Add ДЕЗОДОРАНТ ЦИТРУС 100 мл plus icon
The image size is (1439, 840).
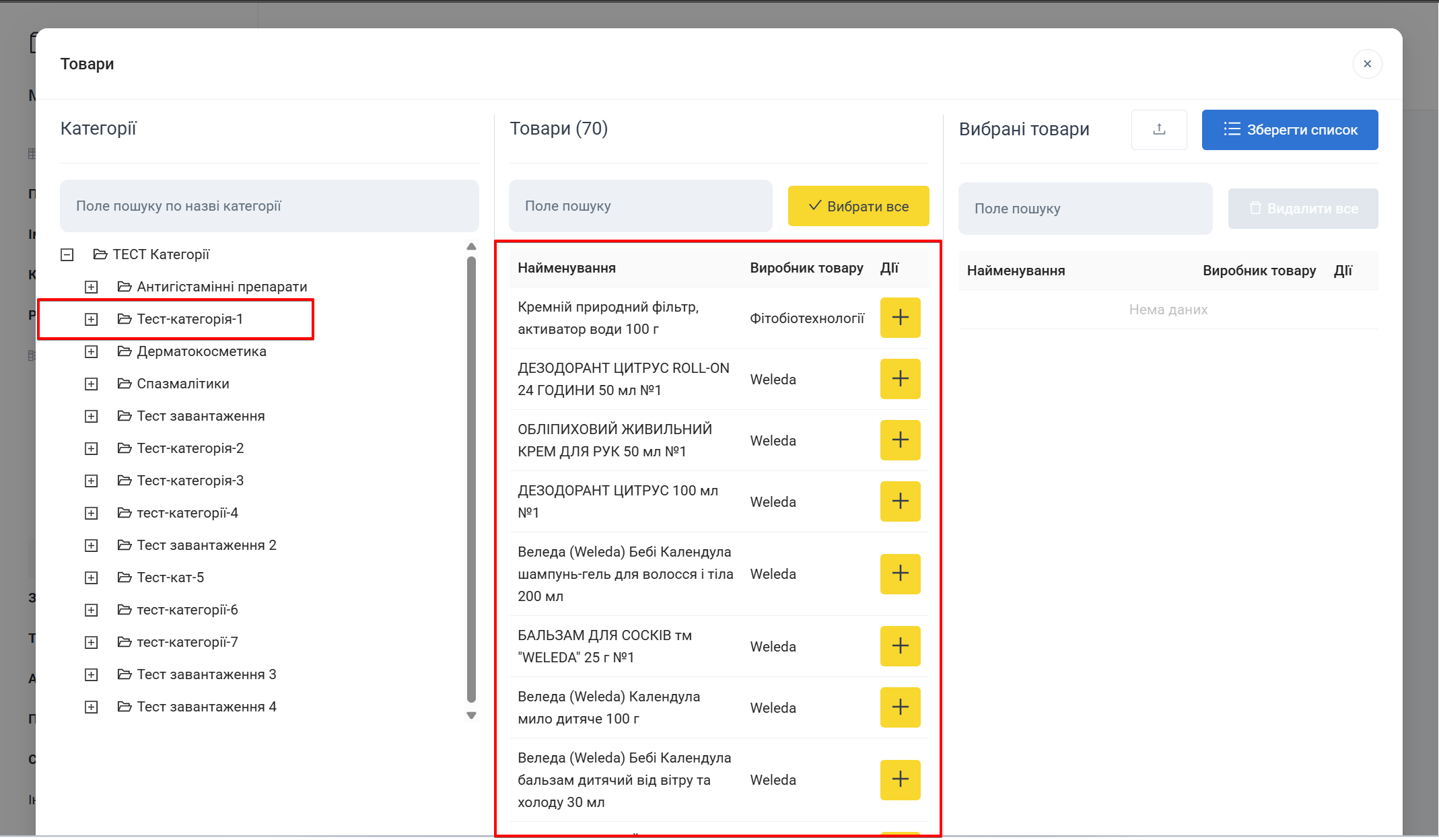coord(900,501)
